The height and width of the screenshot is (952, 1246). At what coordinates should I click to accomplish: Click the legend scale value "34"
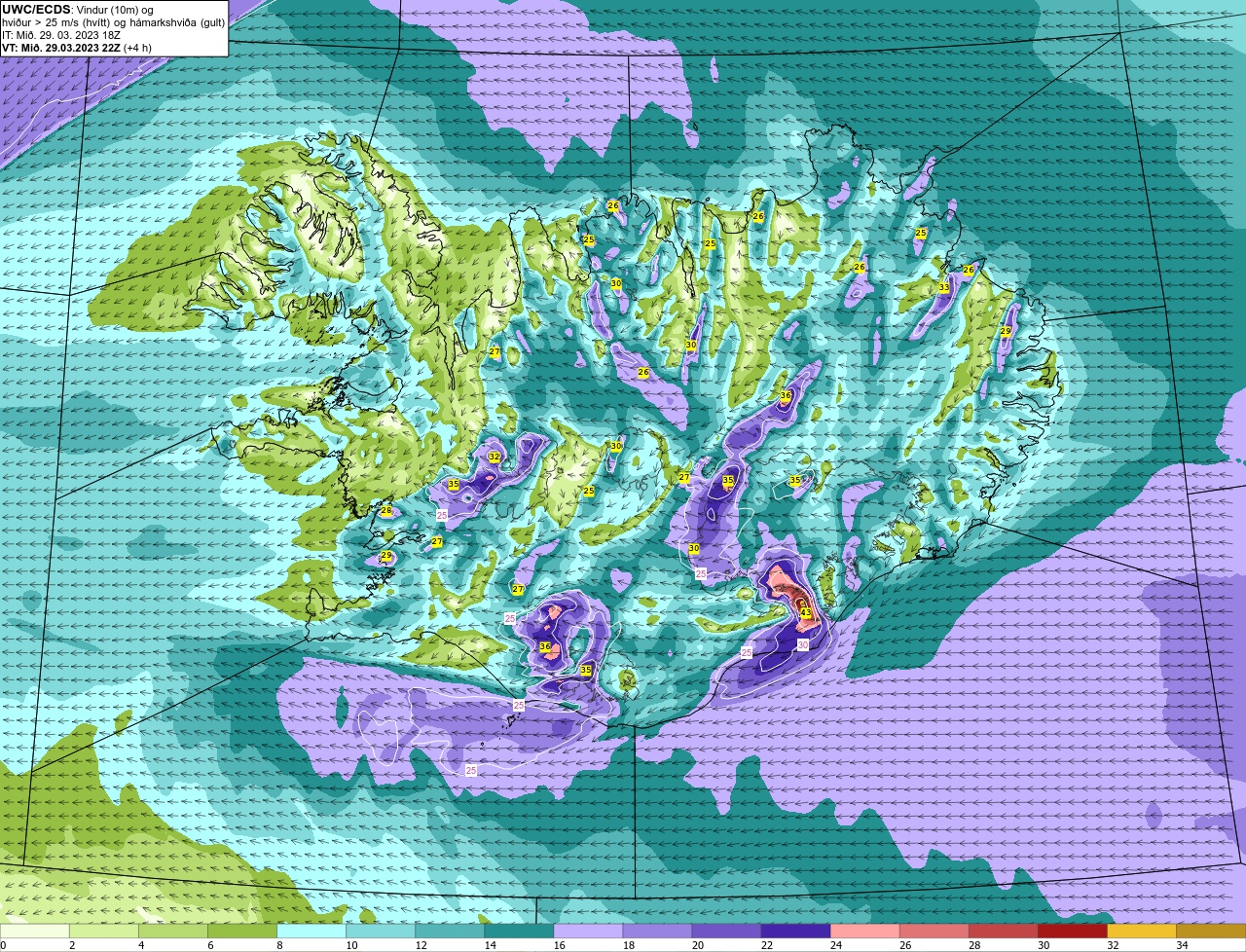pyautogui.click(x=1182, y=945)
